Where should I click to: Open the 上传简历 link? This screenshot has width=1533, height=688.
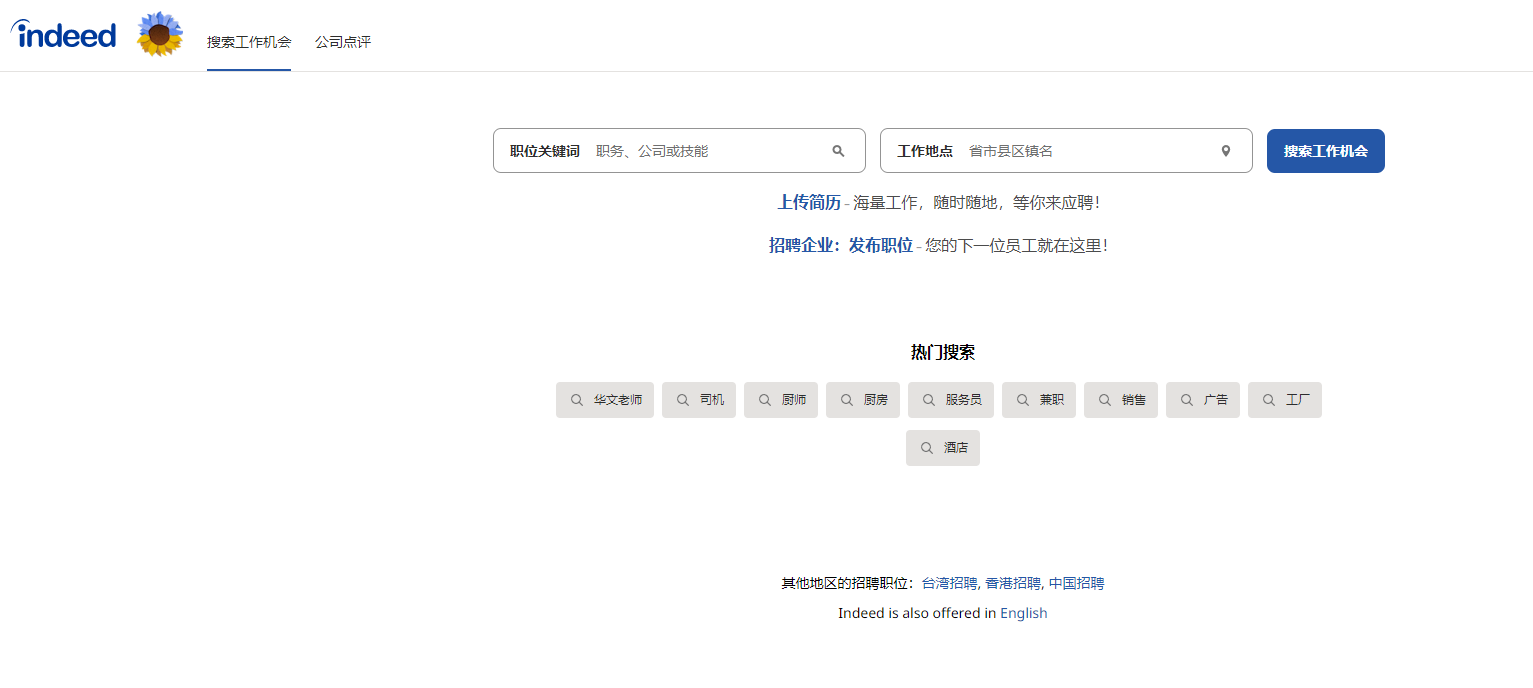[x=809, y=202]
